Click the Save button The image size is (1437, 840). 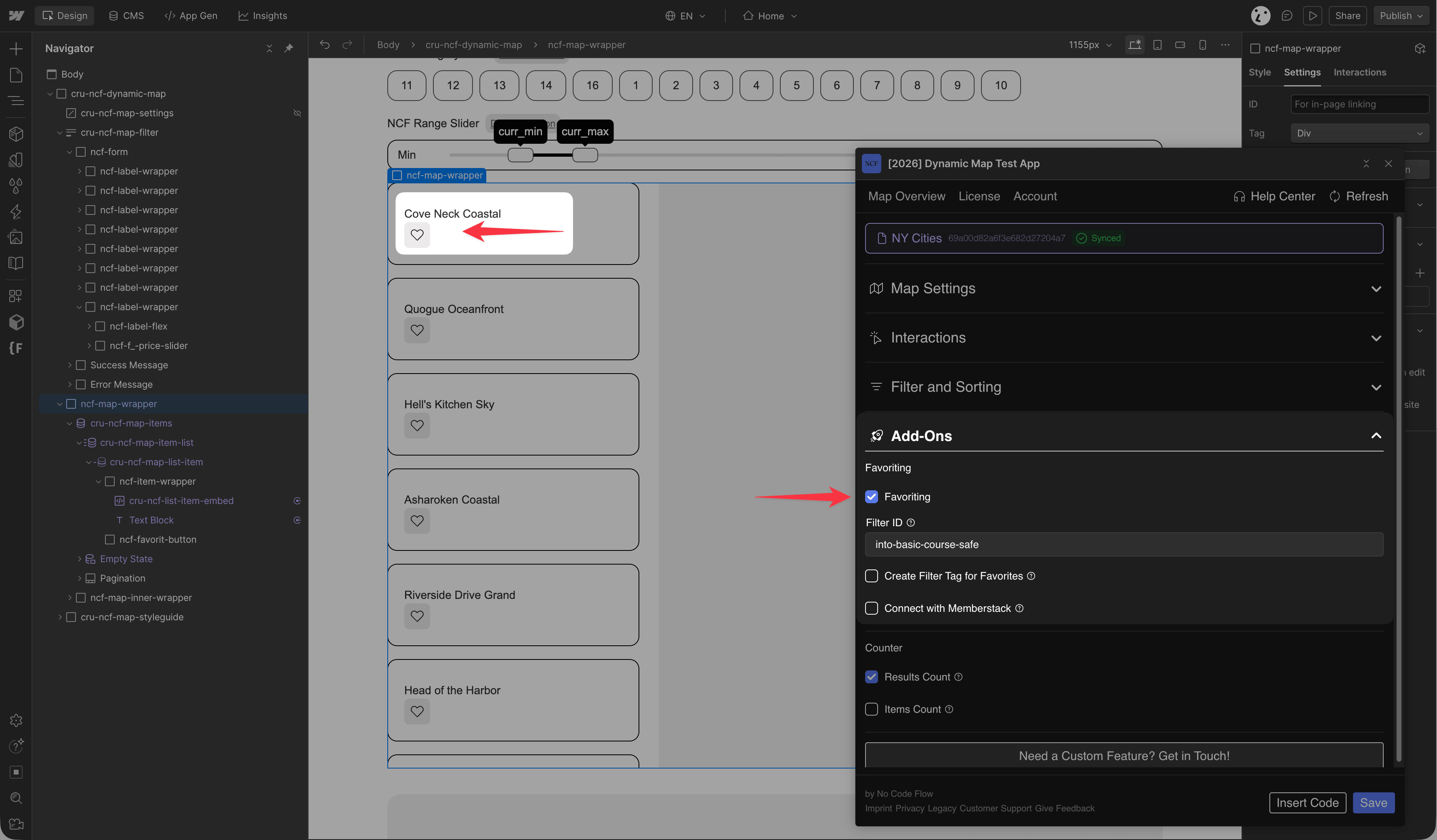click(1374, 803)
